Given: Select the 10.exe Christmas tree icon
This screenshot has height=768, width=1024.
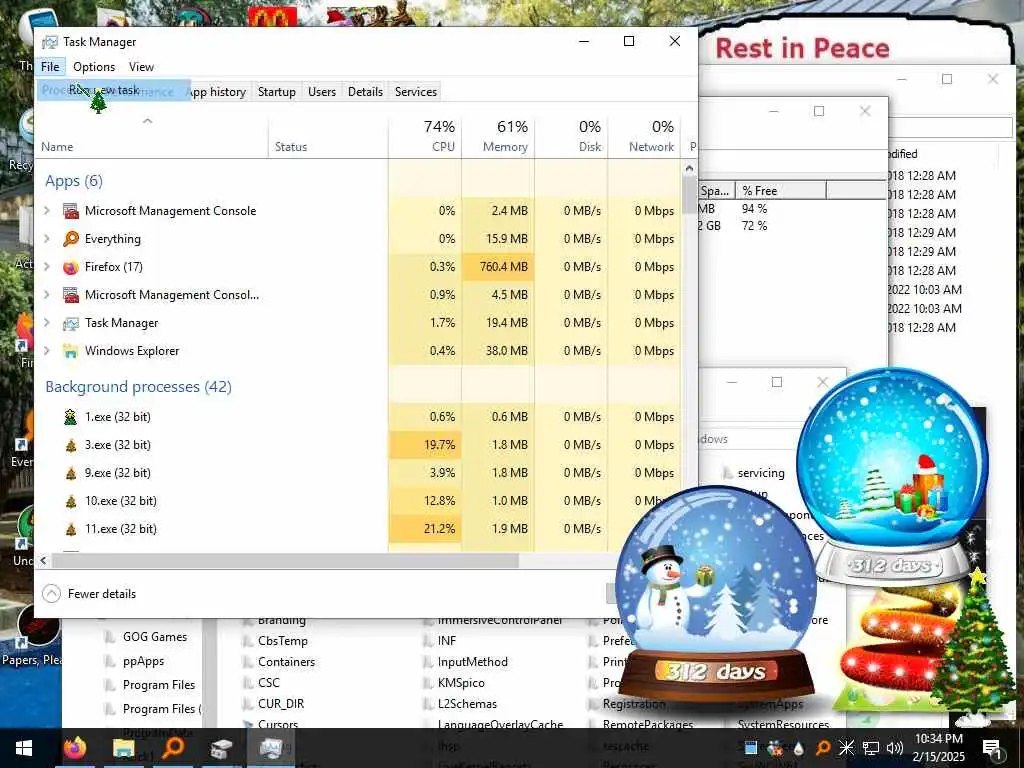Looking at the screenshot, I should click(71, 502).
